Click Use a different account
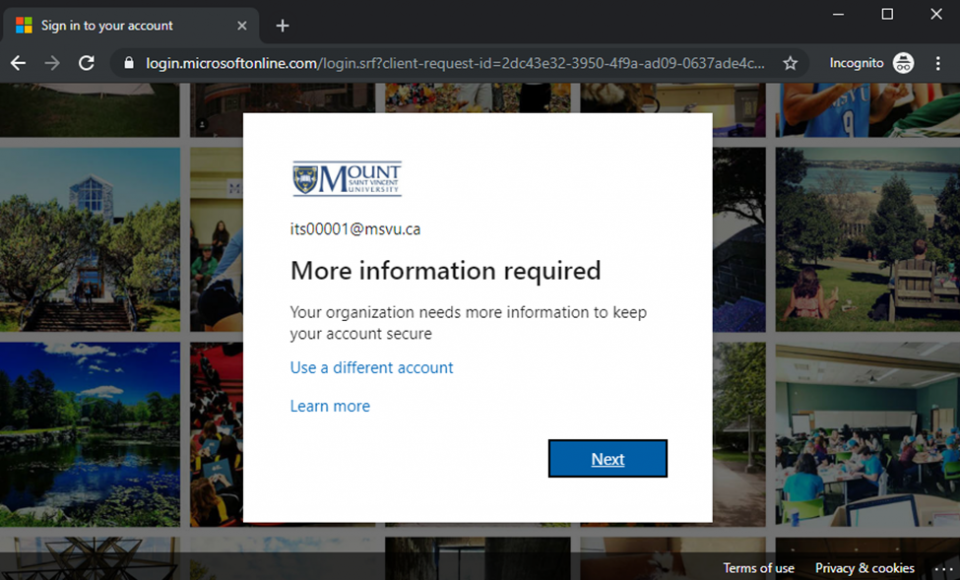 [x=371, y=368]
